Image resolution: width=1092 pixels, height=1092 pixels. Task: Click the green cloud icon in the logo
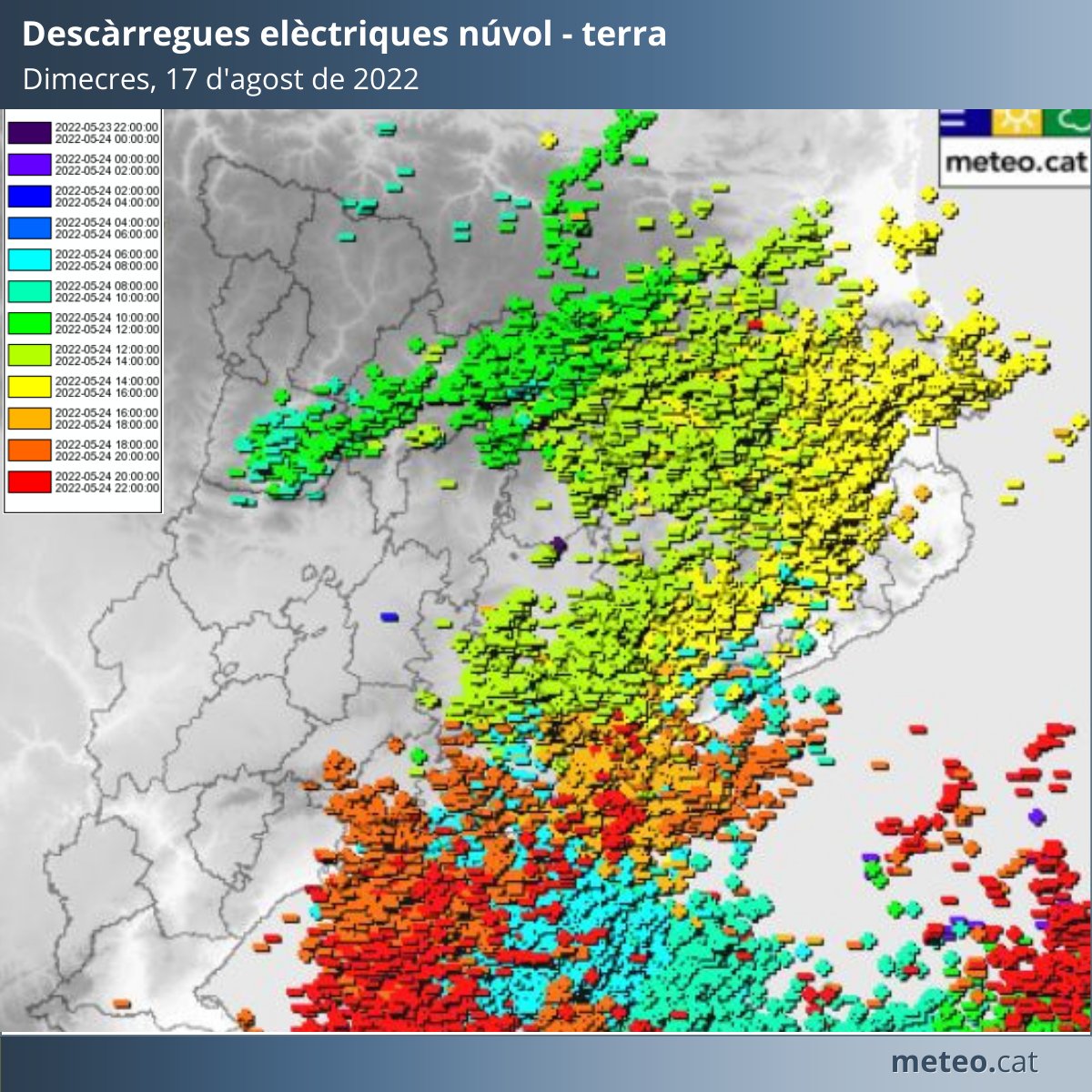tap(1069, 123)
